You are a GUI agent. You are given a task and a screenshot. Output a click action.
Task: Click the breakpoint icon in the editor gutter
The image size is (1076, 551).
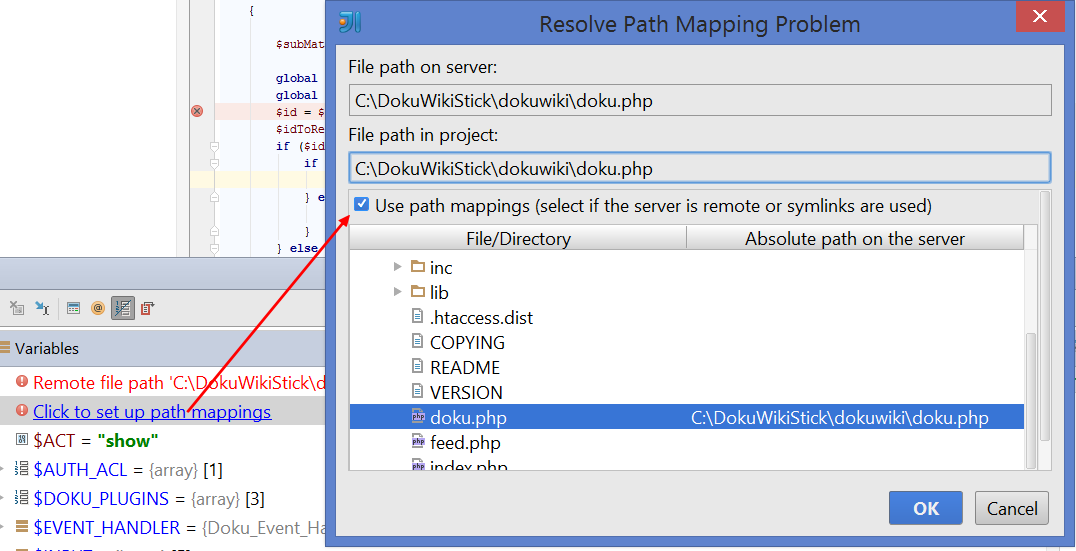pyautogui.click(x=197, y=111)
